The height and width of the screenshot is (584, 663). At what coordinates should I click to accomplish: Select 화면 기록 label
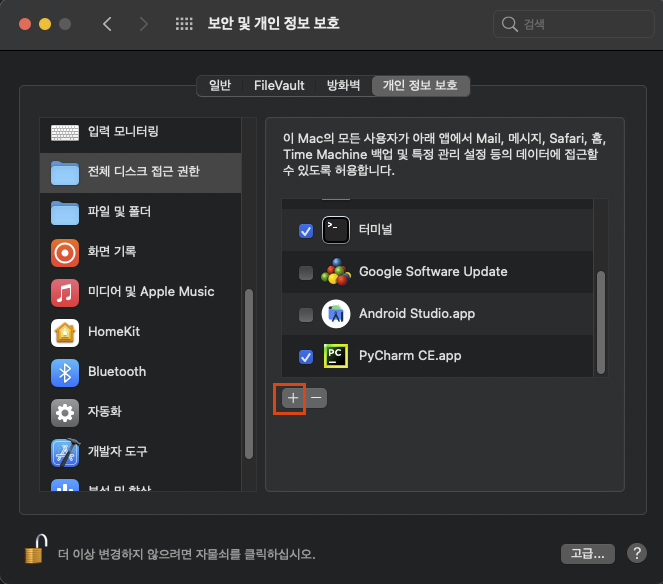(112, 251)
